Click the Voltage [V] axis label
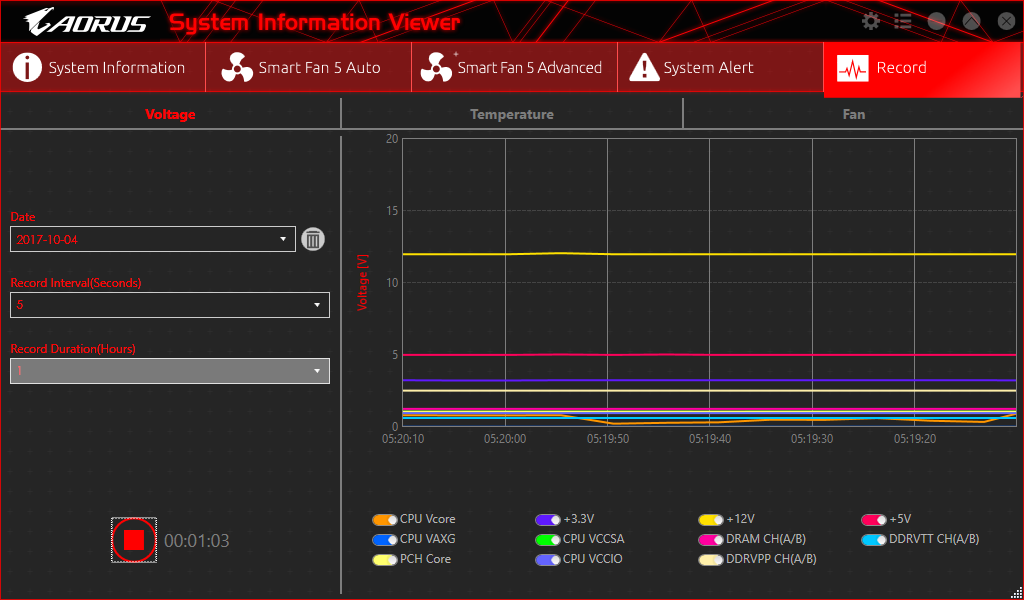This screenshot has height=600, width=1024. (x=363, y=282)
